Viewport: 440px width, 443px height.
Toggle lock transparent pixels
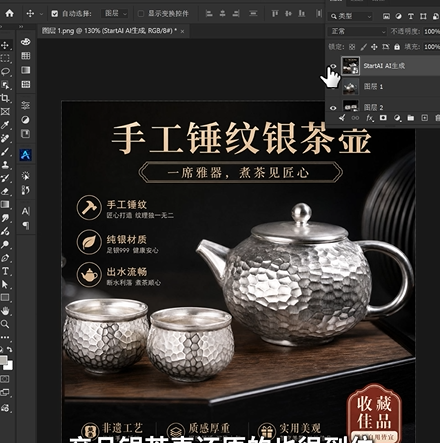point(352,47)
